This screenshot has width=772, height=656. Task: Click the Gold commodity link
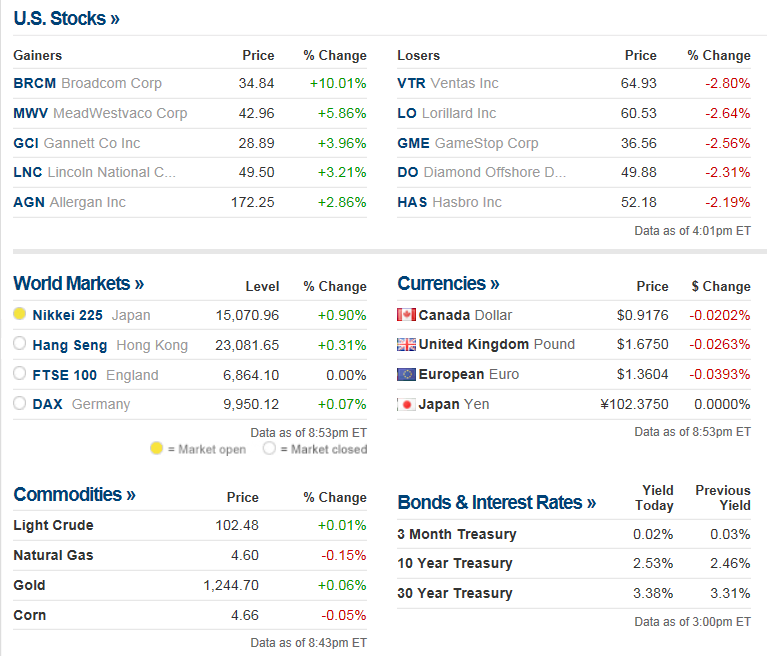[29, 585]
